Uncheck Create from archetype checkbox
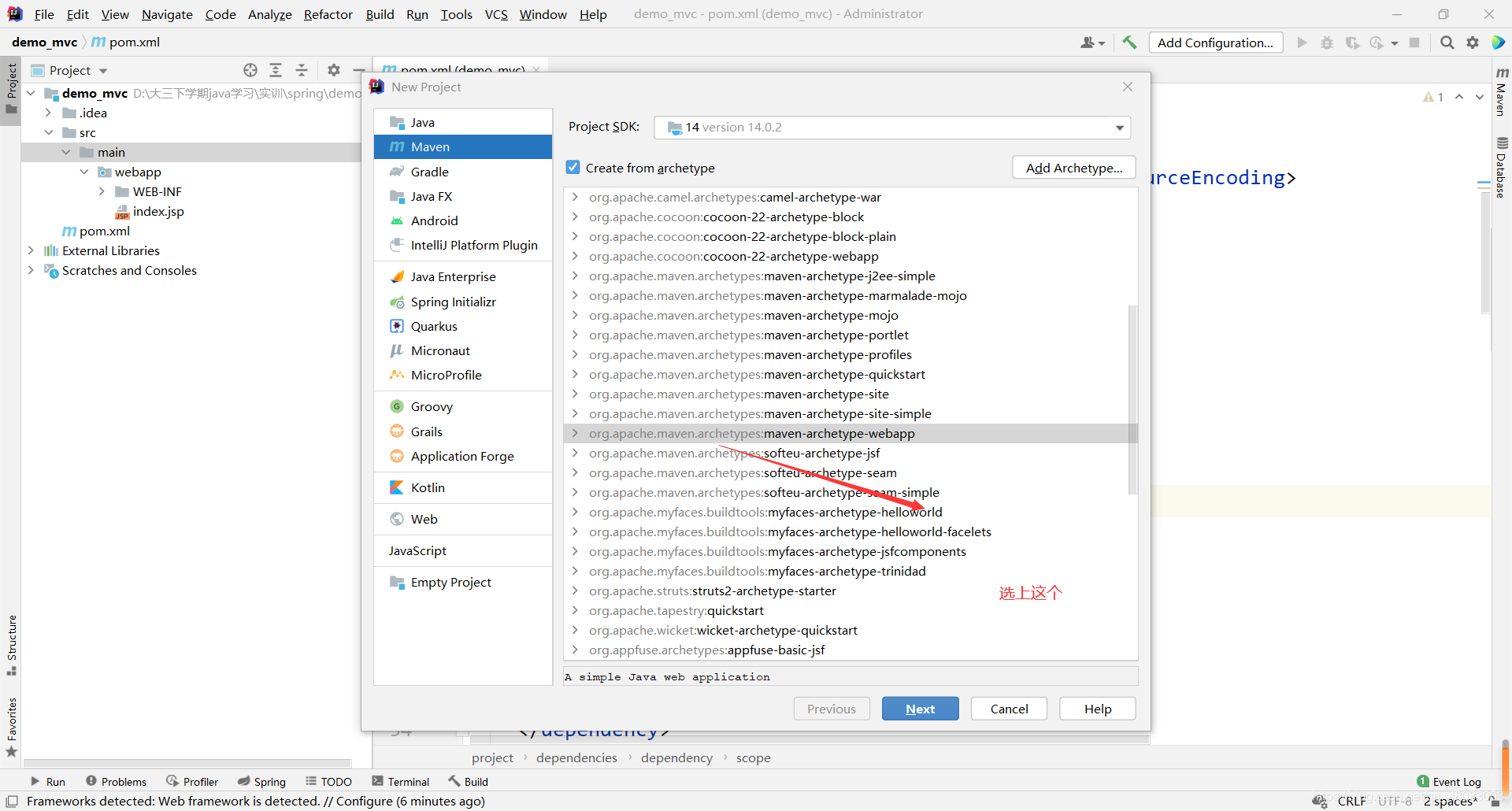 pos(573,168)
